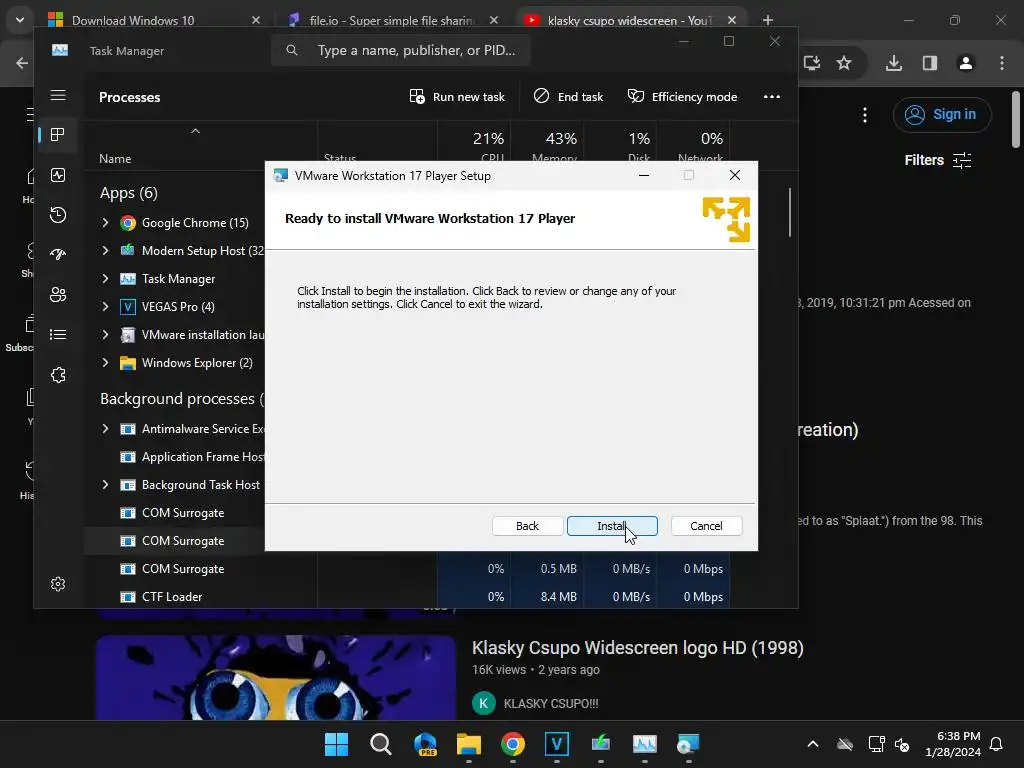Open Users icon in Task Manager sidebar
The image size is (1024, 768).
(x=58, y=295)
